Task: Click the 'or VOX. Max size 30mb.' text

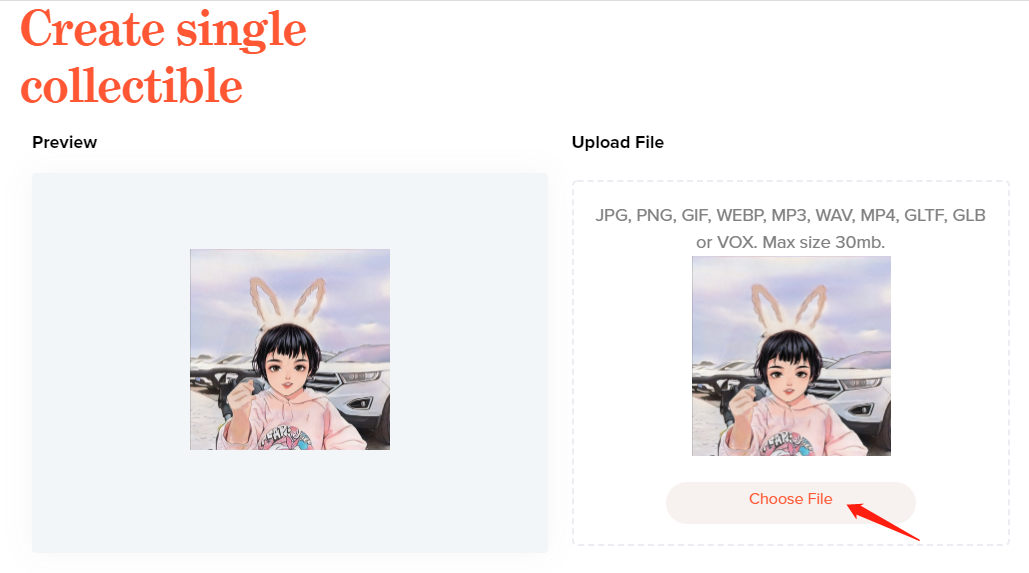Action: point(790,242)
